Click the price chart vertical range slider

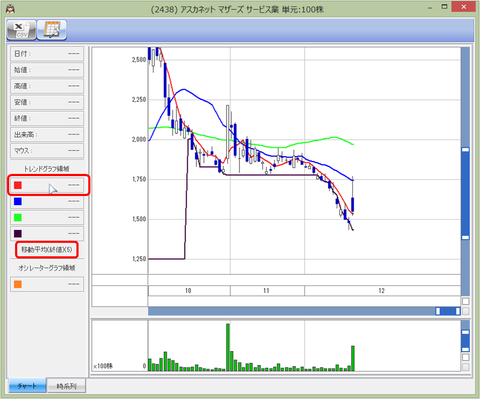point(465,193)
